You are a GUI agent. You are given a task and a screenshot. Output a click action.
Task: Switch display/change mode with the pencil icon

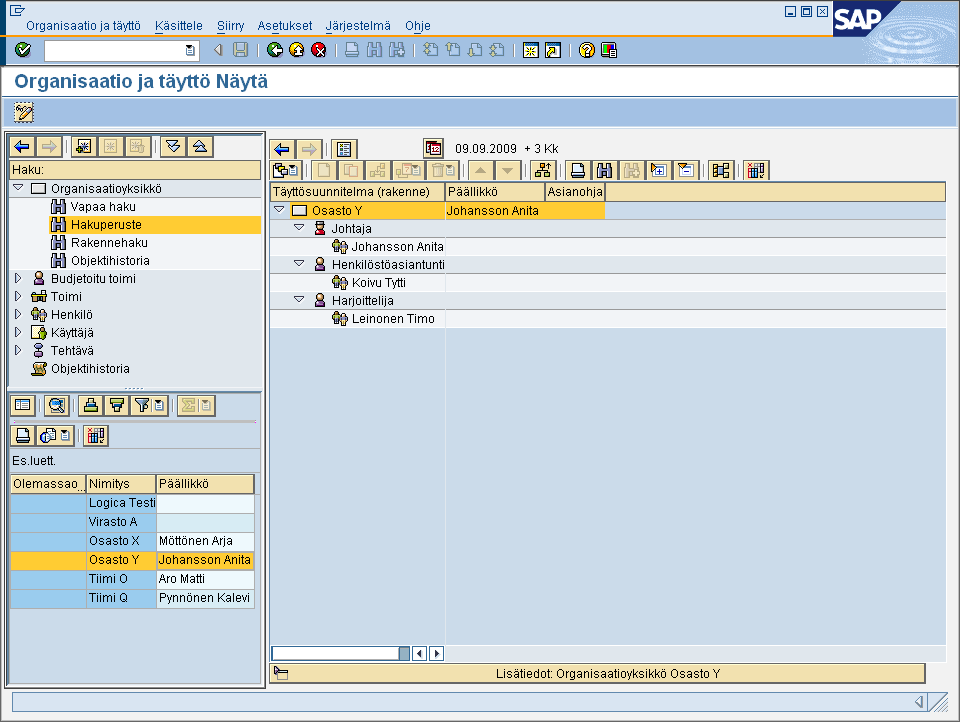click(24, 113)
